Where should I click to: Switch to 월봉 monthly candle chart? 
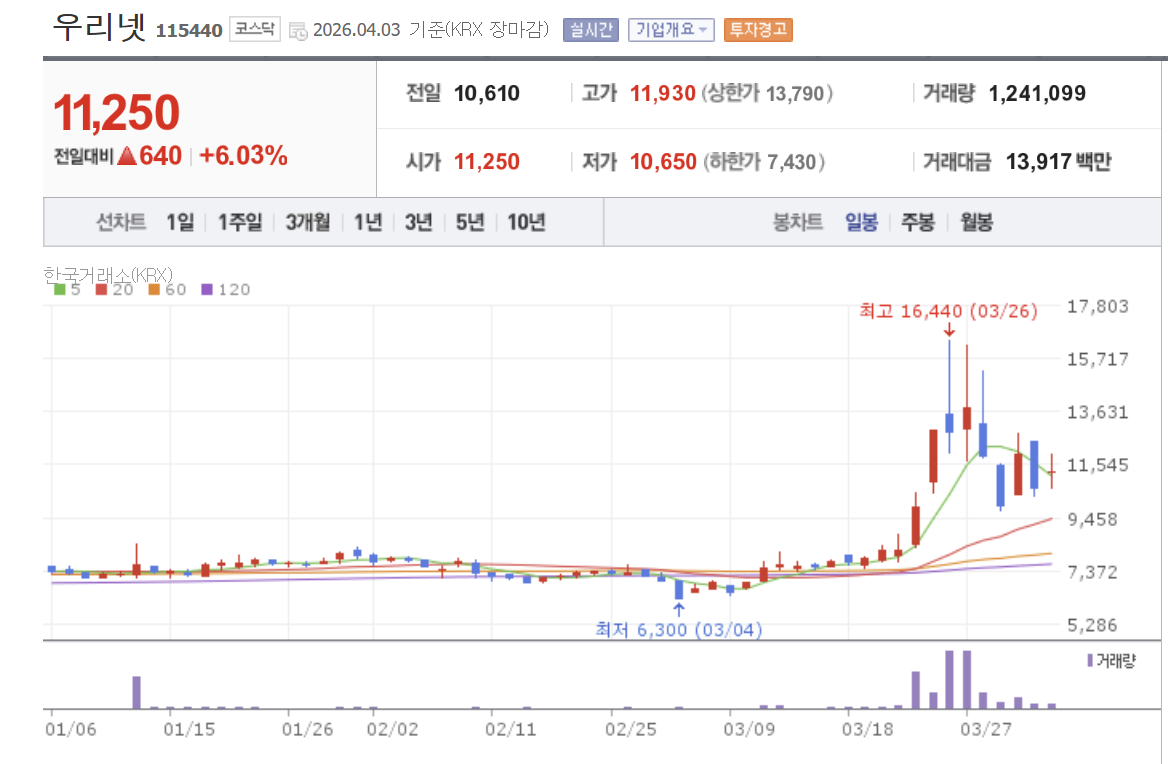(977, 222)
